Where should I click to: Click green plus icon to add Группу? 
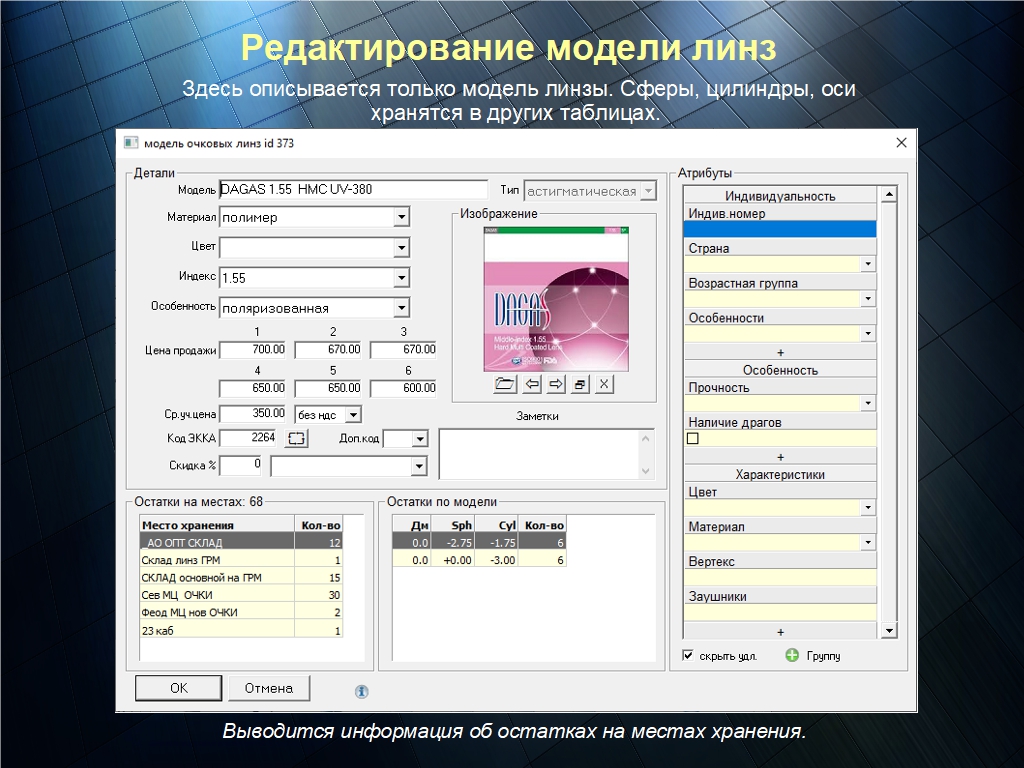tap(792, 656)
